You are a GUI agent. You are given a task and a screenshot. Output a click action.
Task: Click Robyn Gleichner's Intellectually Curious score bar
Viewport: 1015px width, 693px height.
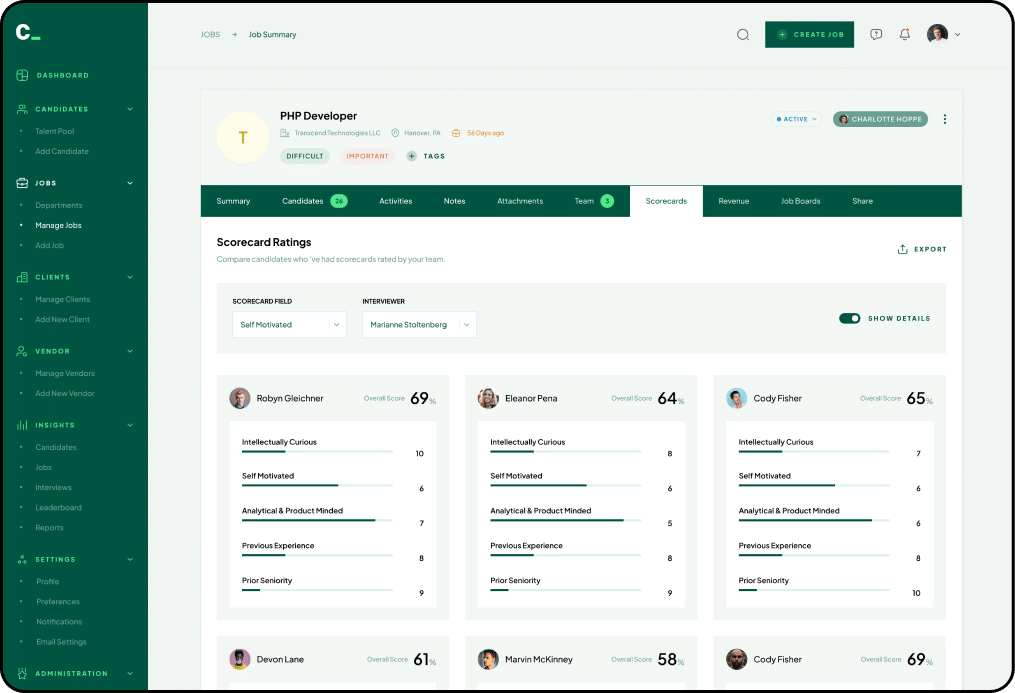[x=317, y=452]
